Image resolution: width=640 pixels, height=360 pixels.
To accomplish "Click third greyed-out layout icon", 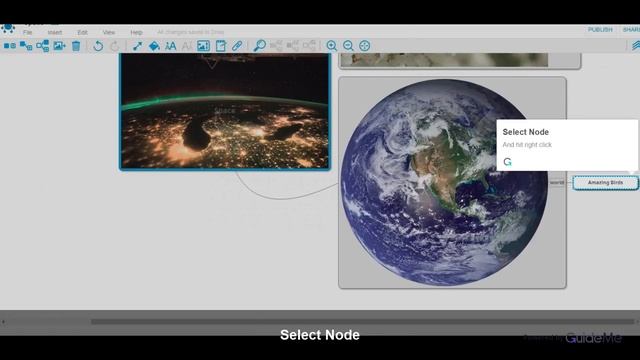I will pos(309,46).
